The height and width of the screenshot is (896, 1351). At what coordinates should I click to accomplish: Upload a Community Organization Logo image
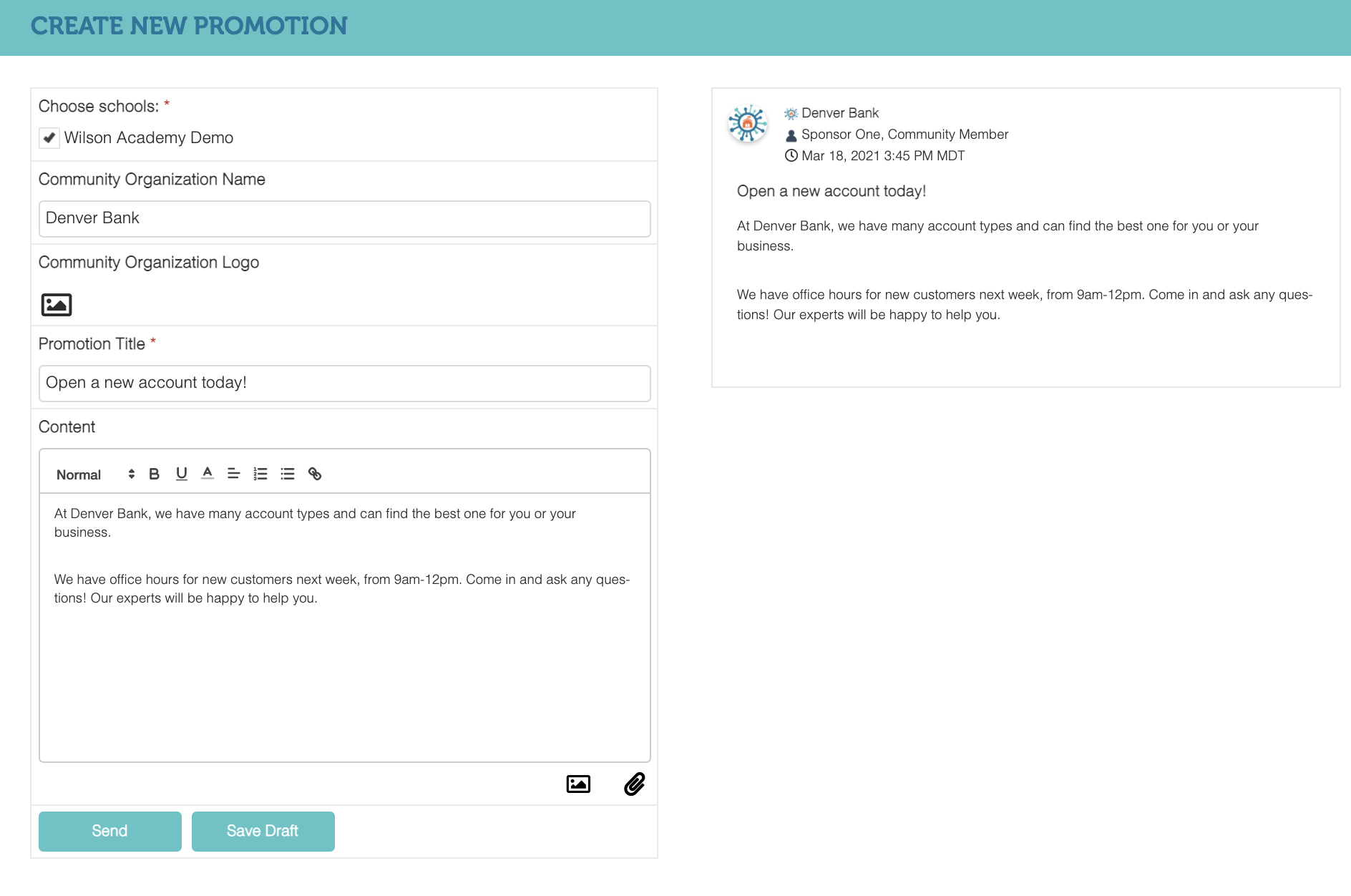click(x=57, y=305)
